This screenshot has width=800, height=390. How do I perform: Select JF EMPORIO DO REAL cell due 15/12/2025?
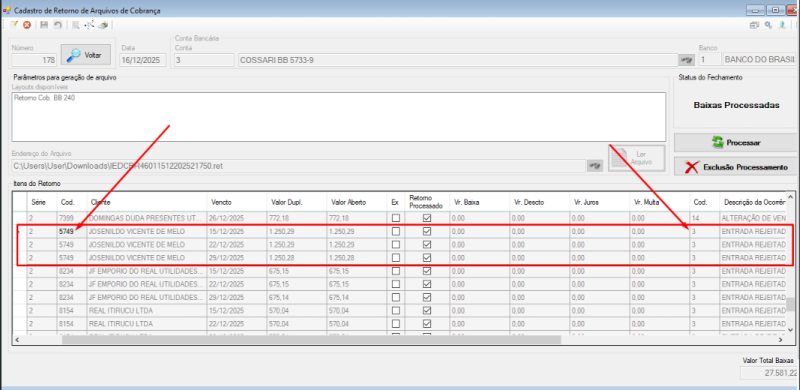coord(147,271)
